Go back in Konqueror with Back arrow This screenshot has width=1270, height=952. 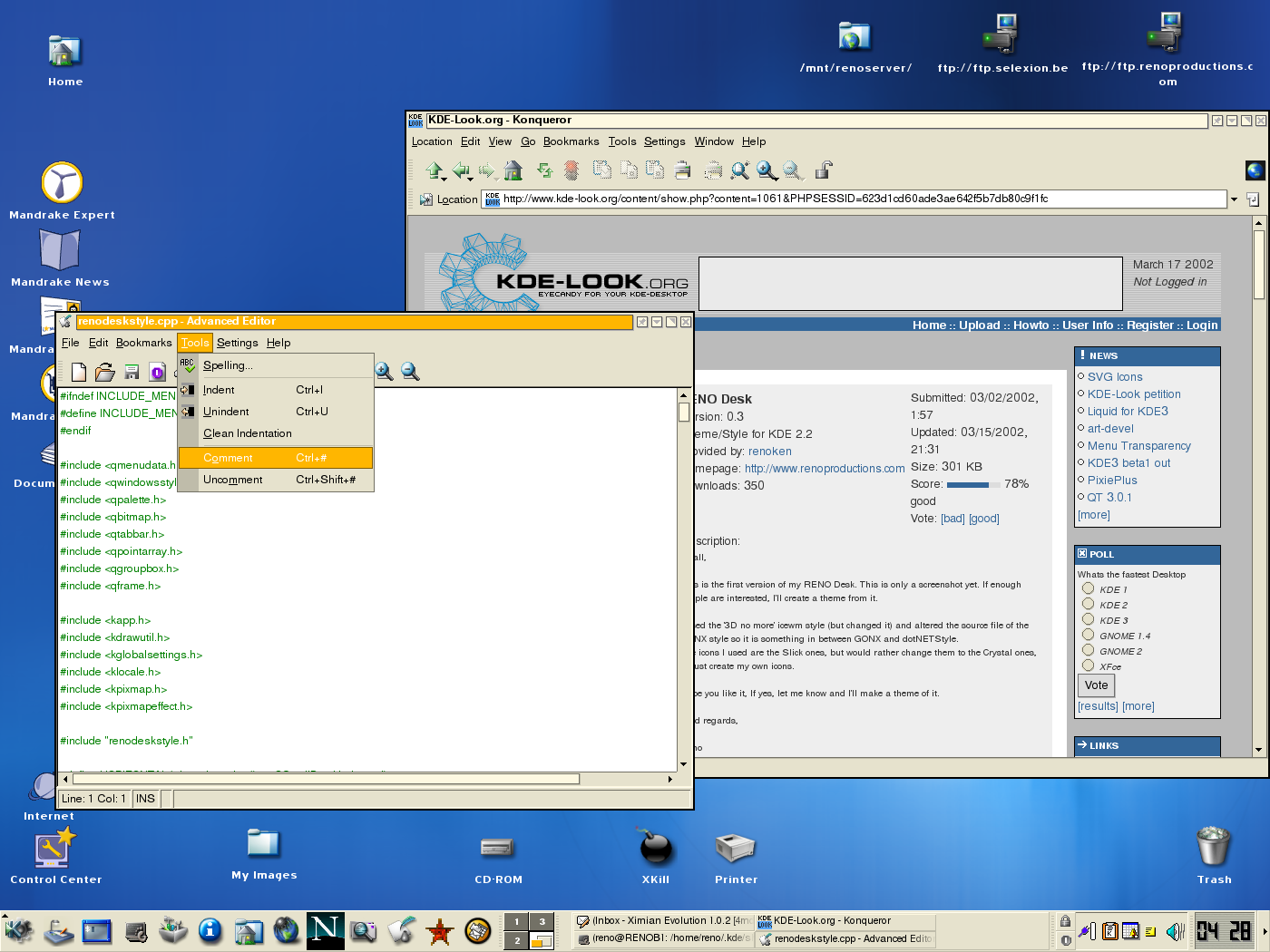(461, 170)
